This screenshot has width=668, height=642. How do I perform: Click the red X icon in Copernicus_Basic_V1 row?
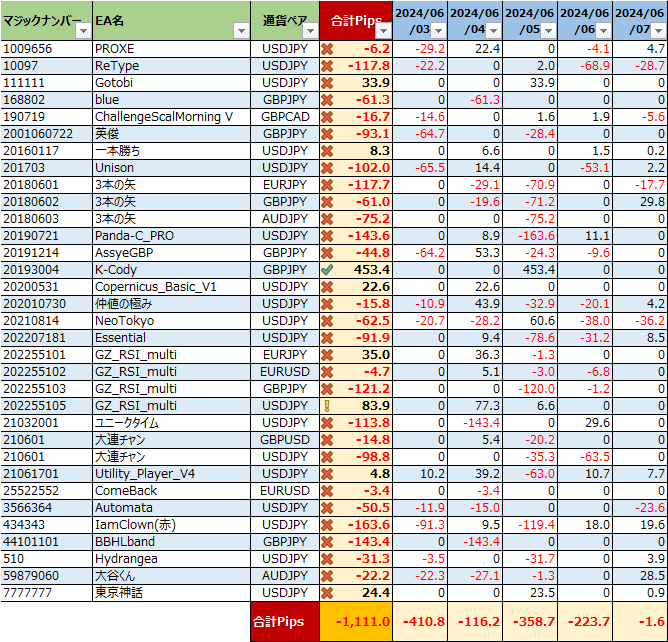327,287
